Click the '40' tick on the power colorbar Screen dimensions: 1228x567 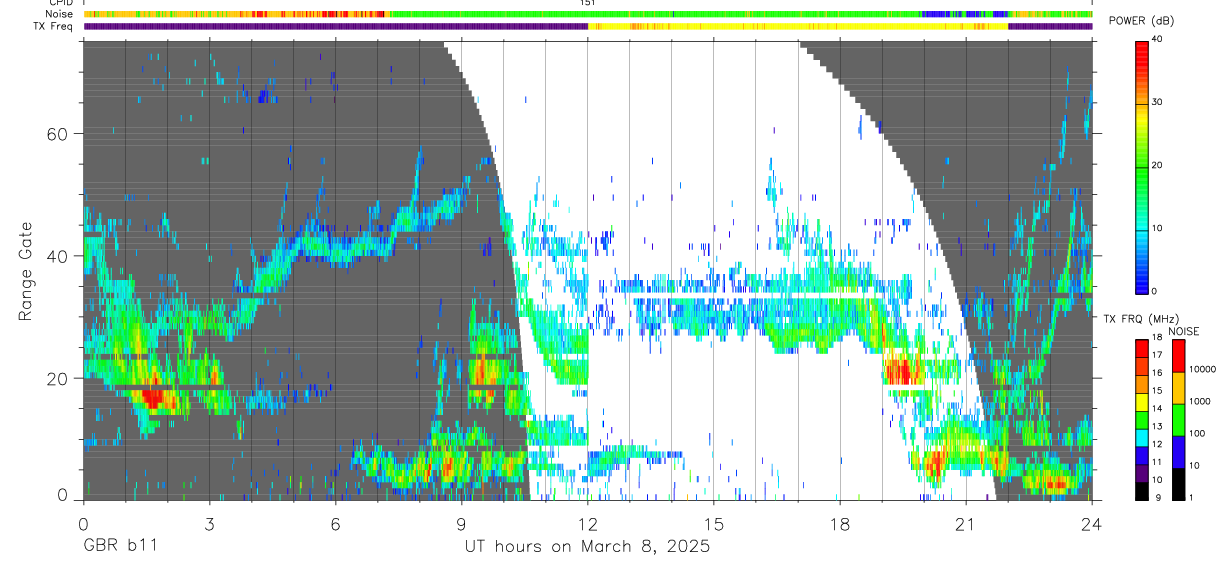pyautogui.click(x=1158, y=40)
